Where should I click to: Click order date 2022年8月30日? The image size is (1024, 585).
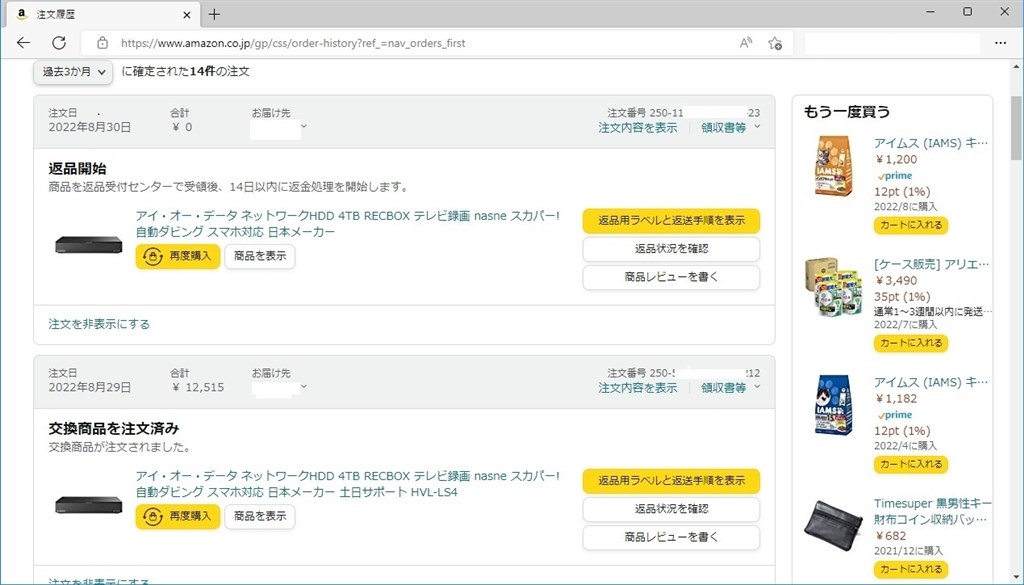(x=89, y=127)
